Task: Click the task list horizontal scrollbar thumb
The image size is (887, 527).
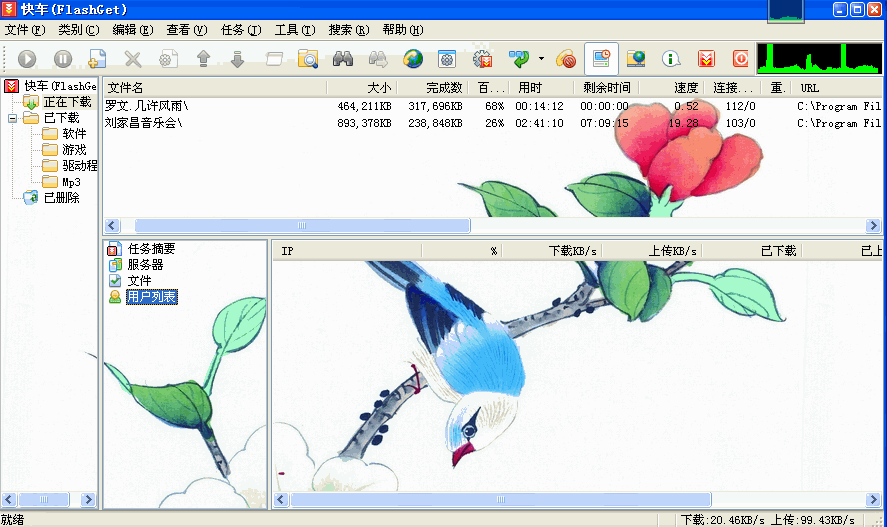Action: (302, 226)
